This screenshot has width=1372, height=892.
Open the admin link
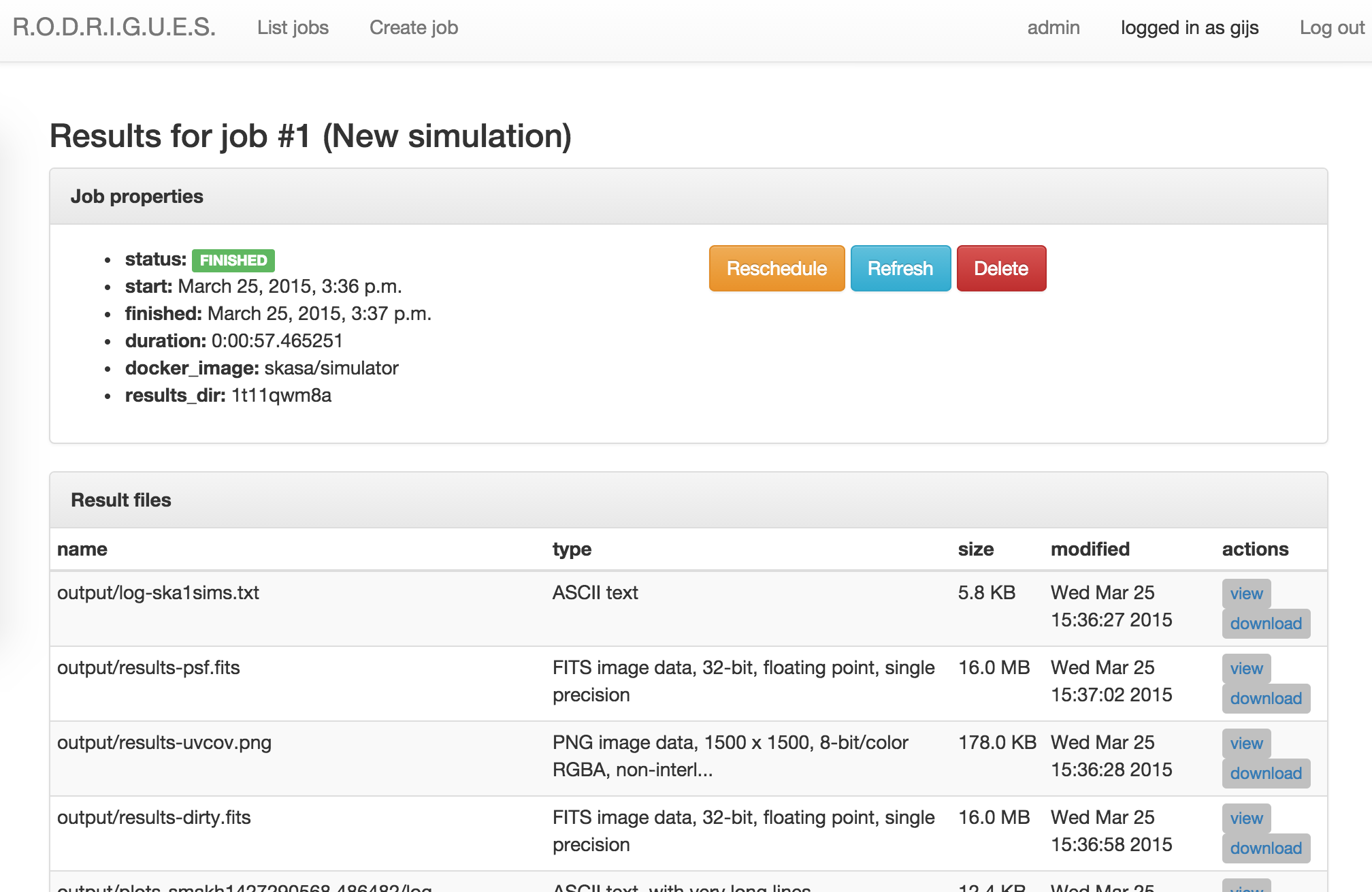click(x=1053, y=27)
